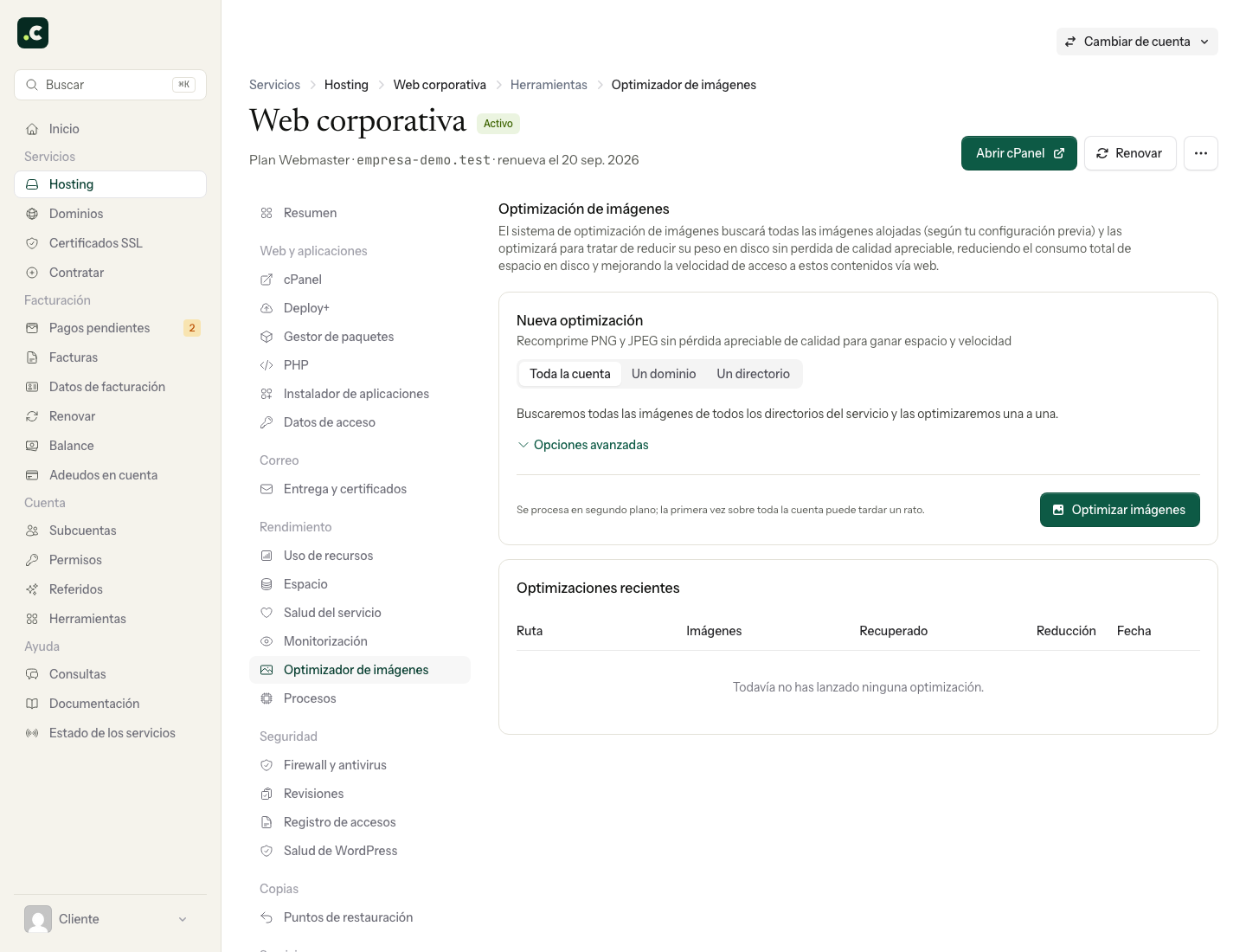Click the Referidos sparkle icon
Viewport: 1246px width, 952px height.
point(32,589)
